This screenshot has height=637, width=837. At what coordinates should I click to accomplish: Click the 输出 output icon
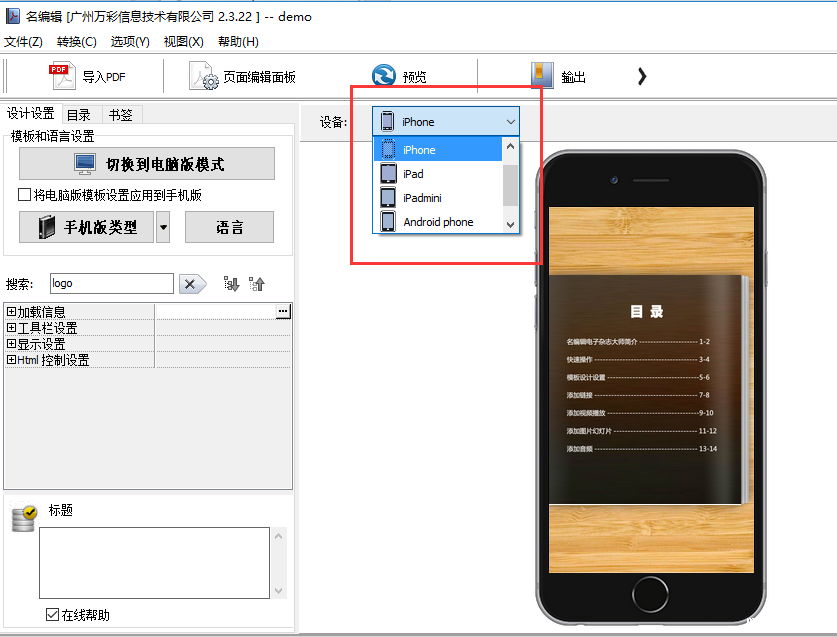(542, 76)
